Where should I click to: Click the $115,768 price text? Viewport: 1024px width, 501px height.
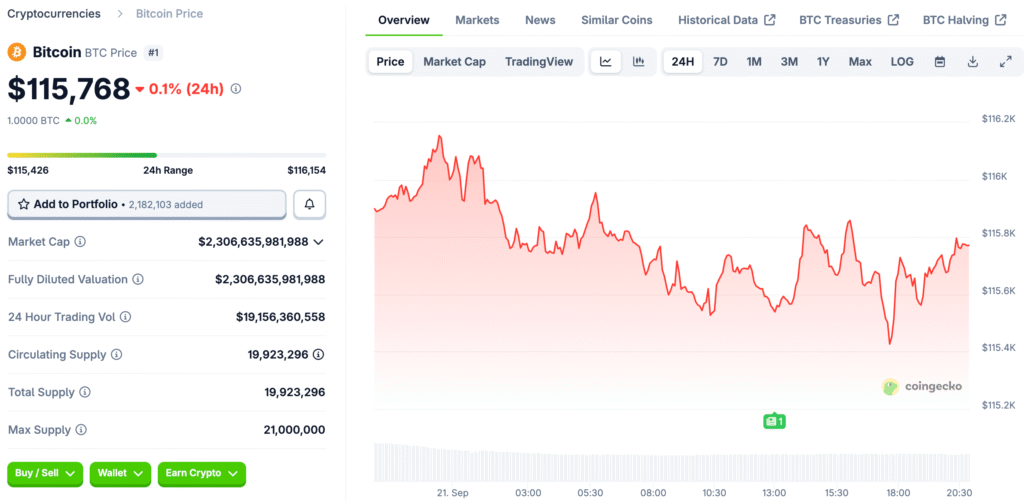[69, 89]
